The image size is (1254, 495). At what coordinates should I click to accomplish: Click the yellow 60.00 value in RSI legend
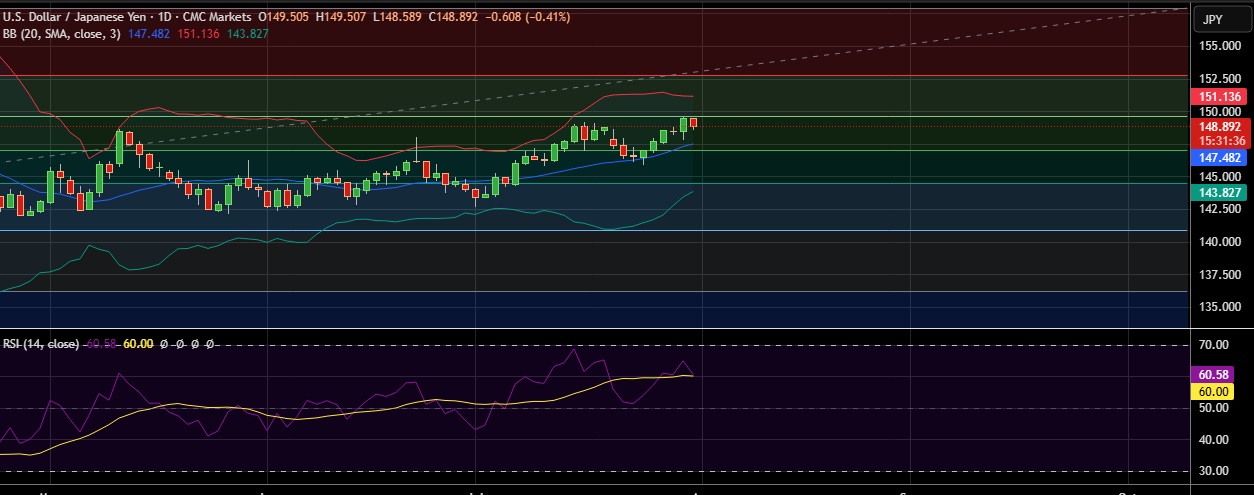138,344
